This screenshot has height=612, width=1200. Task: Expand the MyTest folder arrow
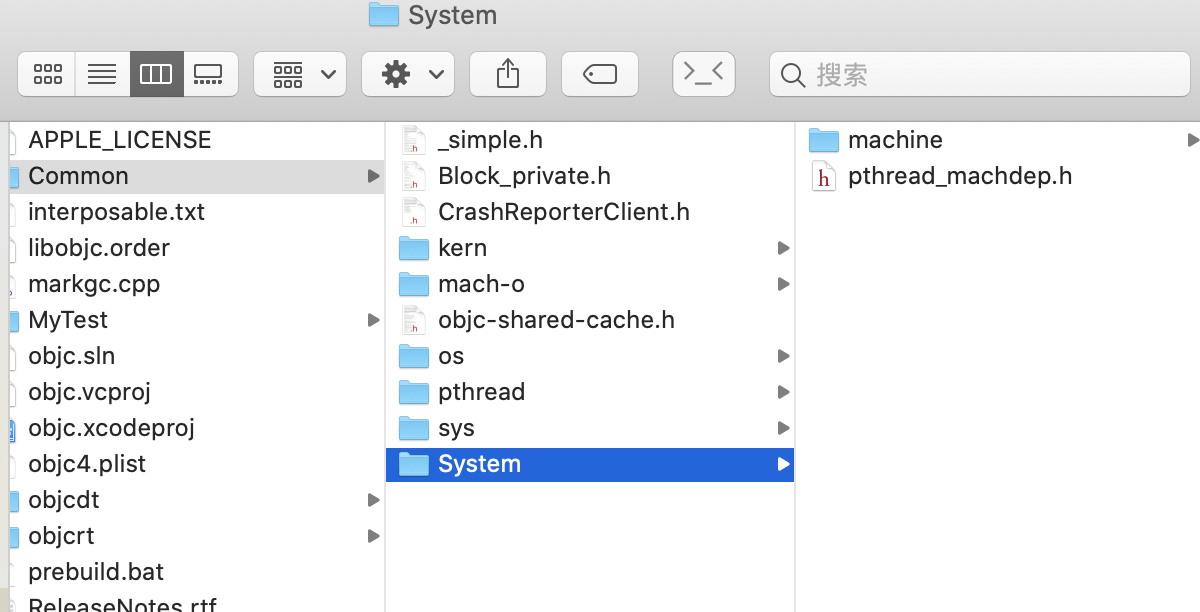pos(373,320)
